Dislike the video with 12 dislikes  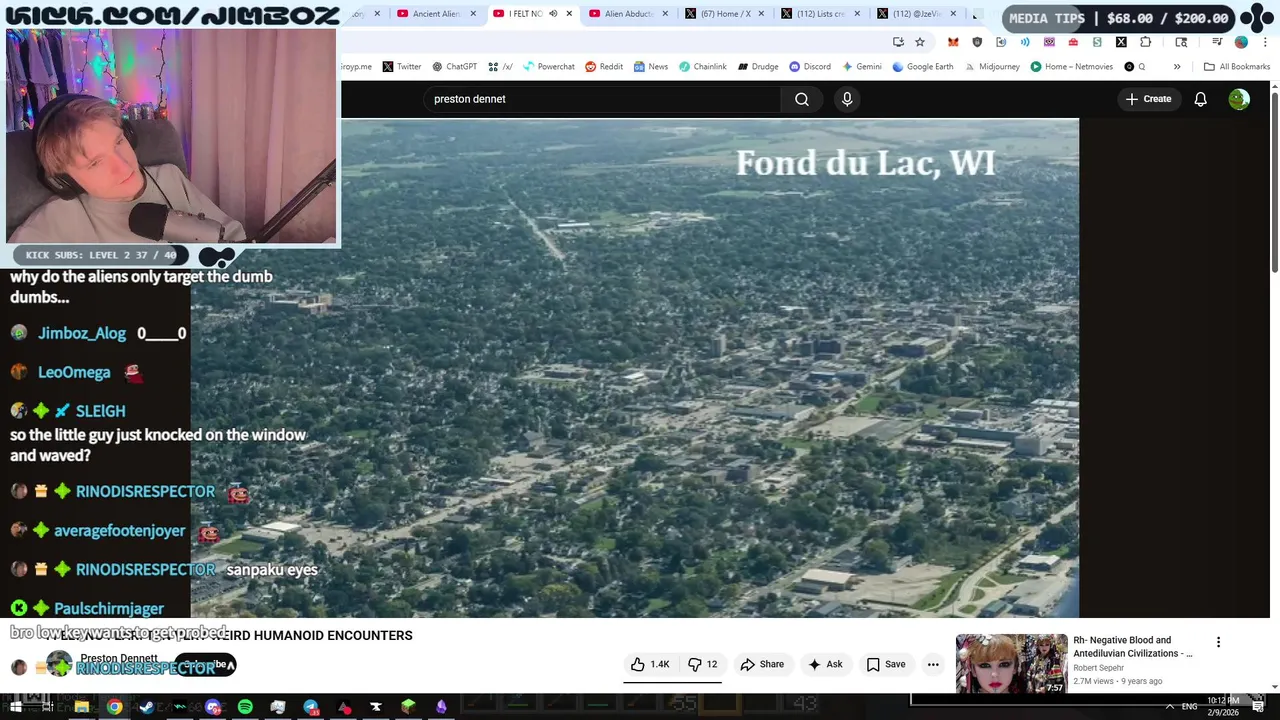pyautogui.click(x=703, y=664)
